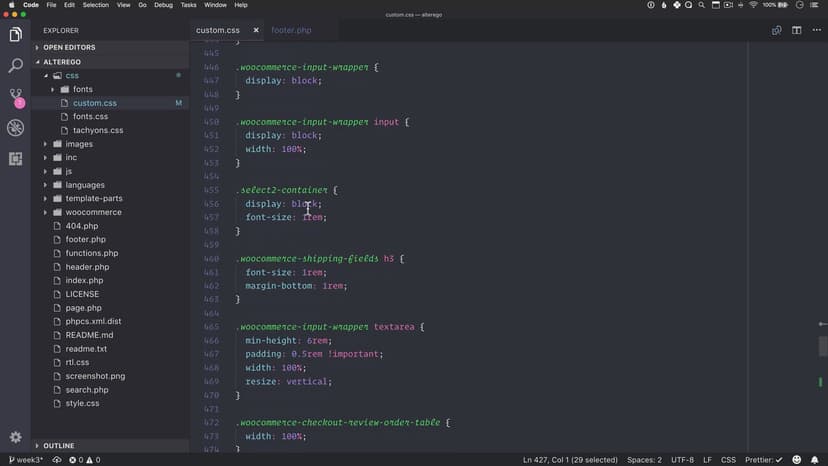828x466 pixels.
Task: Open the Search view icon
Action: [15, 66]
